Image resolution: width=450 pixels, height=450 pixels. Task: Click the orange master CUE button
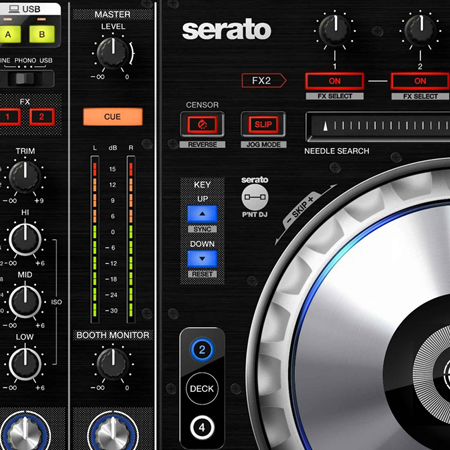[113, 117]
